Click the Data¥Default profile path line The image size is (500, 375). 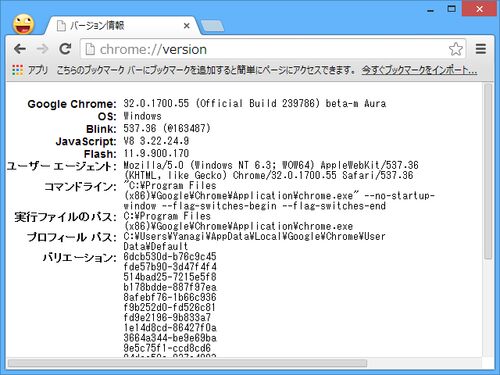[155, 246]
